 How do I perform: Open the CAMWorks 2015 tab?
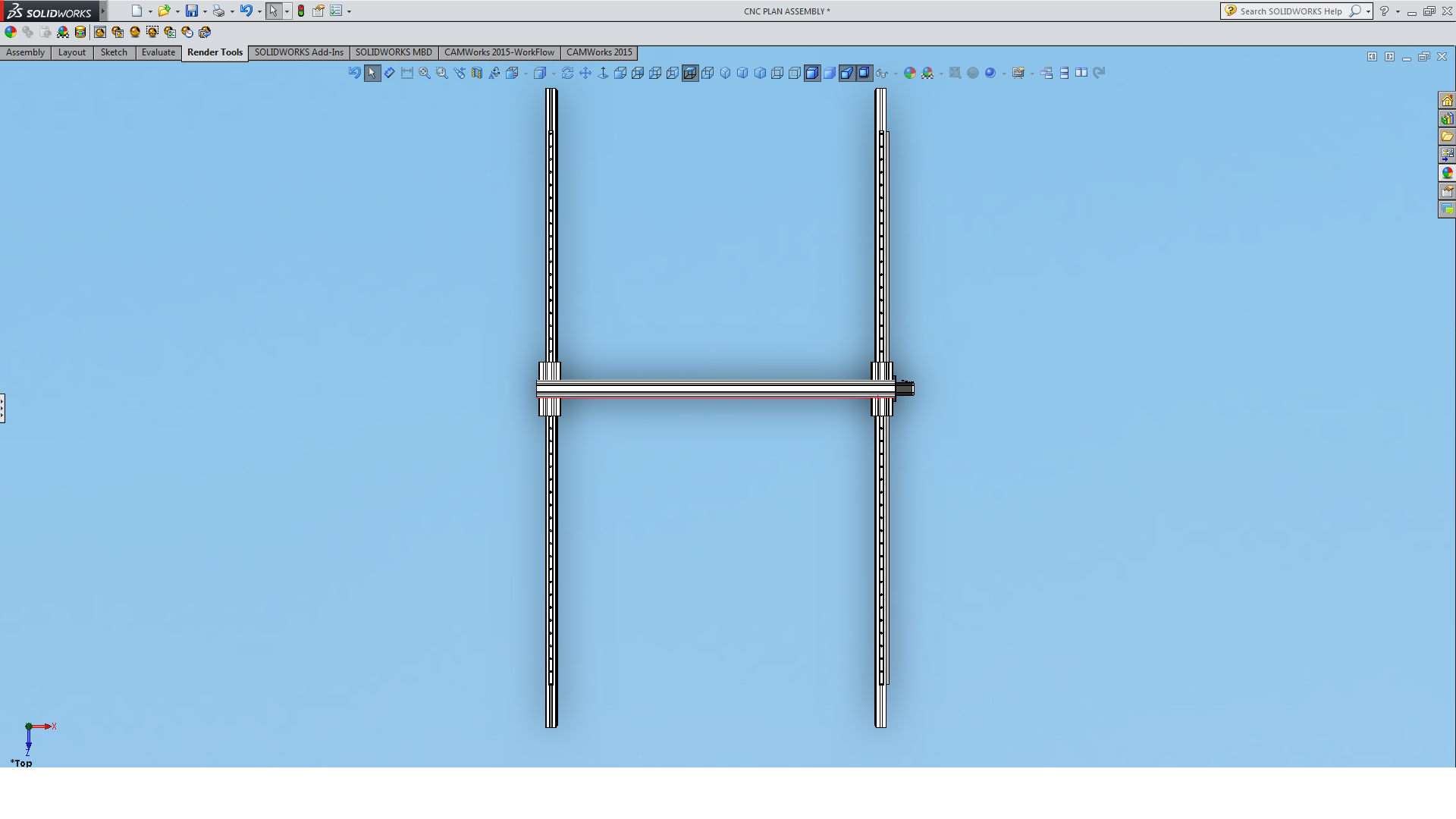tap(598, 52)
